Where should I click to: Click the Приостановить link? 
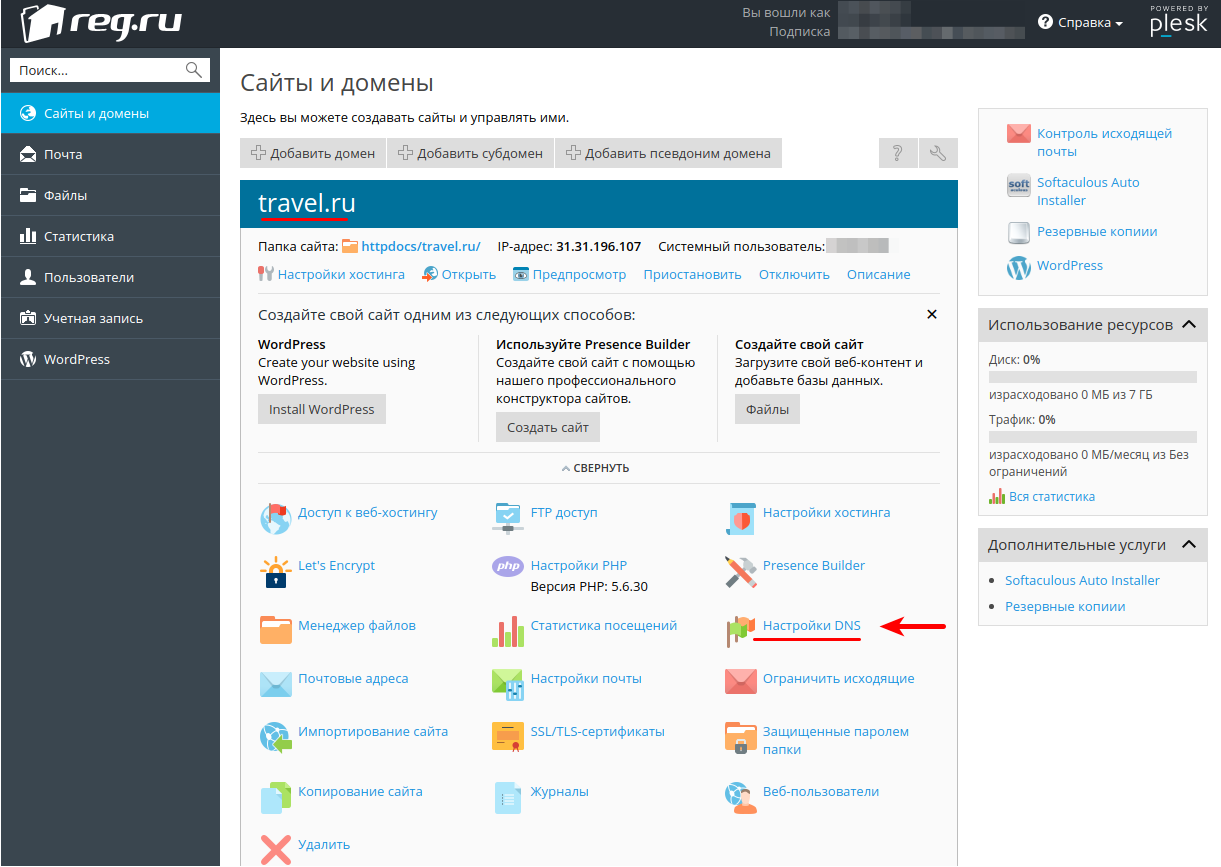tap(692, 274)
